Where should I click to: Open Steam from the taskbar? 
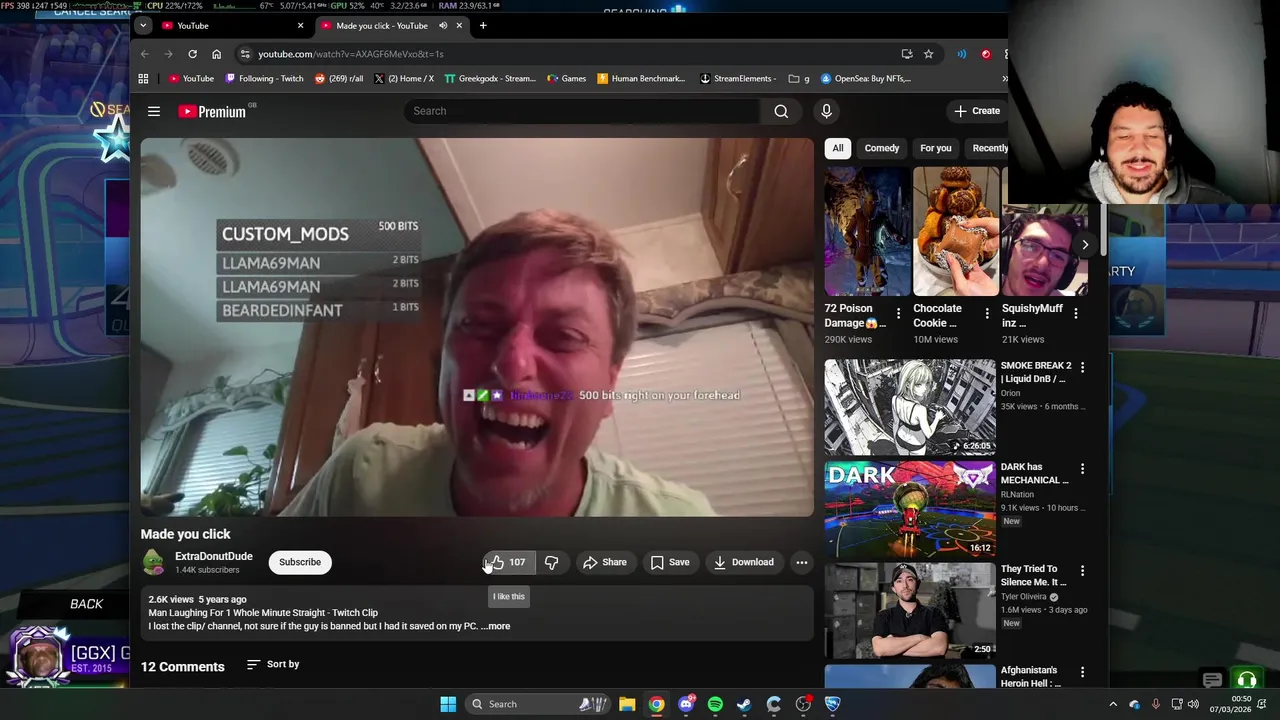[744, 704]
